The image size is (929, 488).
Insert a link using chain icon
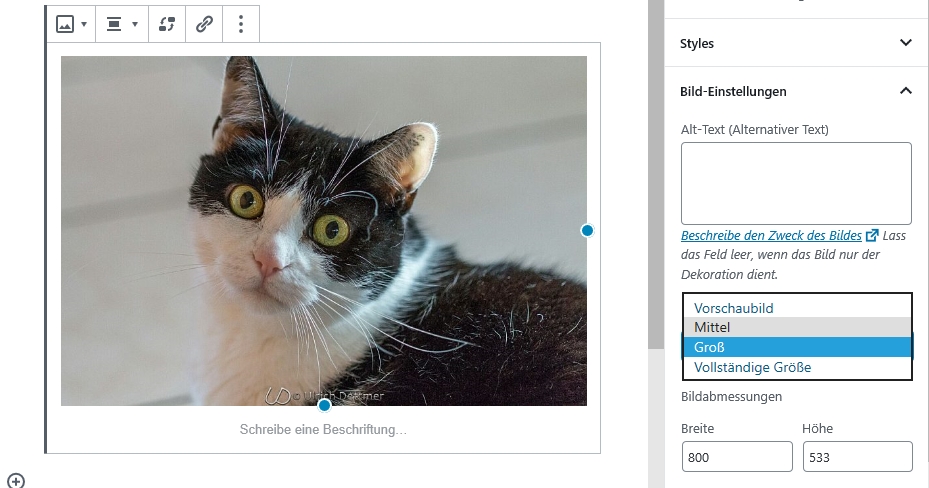coord(204,24)
